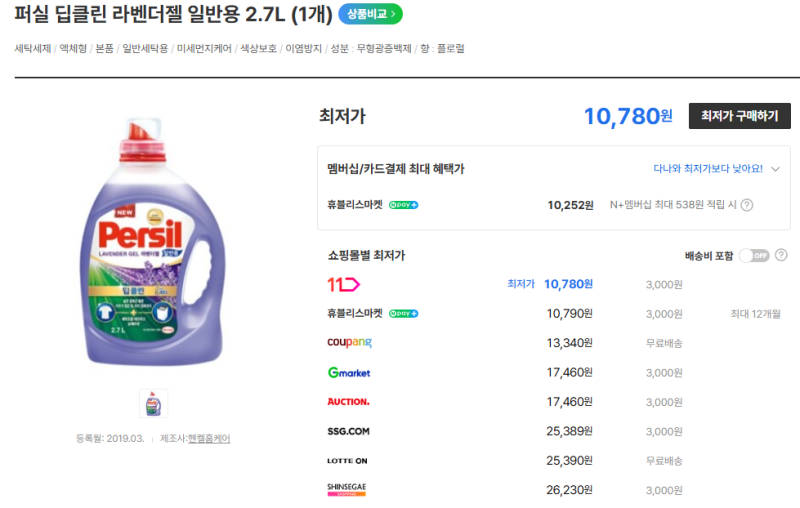The image size is (800, 508).
Task: Toggle the 배송비 포함 switch
Action: click(x=754, y=256)
